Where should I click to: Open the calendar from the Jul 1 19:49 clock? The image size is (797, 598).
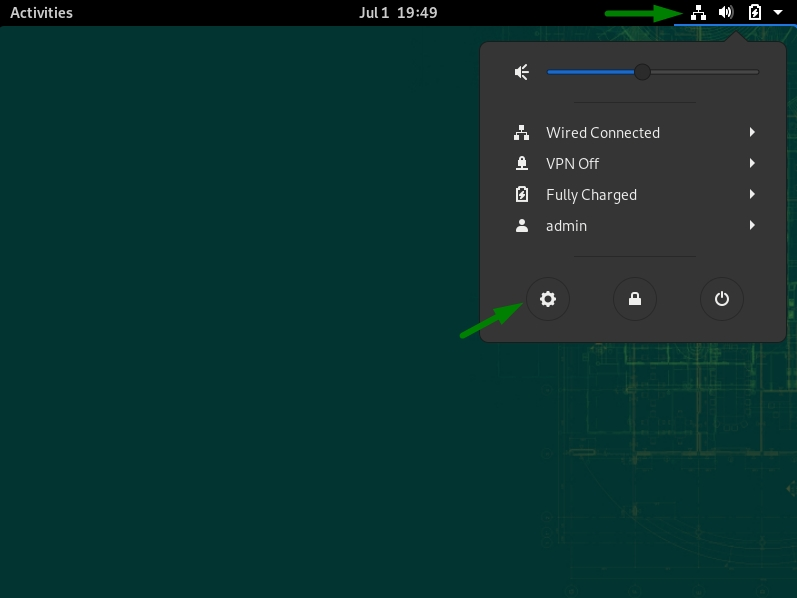(x=398, y=13)
